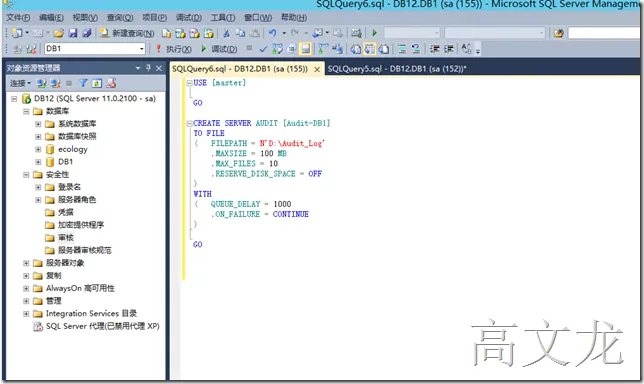
Task: Open the Object Explorer window position dropdown arrow
Action: pyautogui.click(x=138, y=68)
